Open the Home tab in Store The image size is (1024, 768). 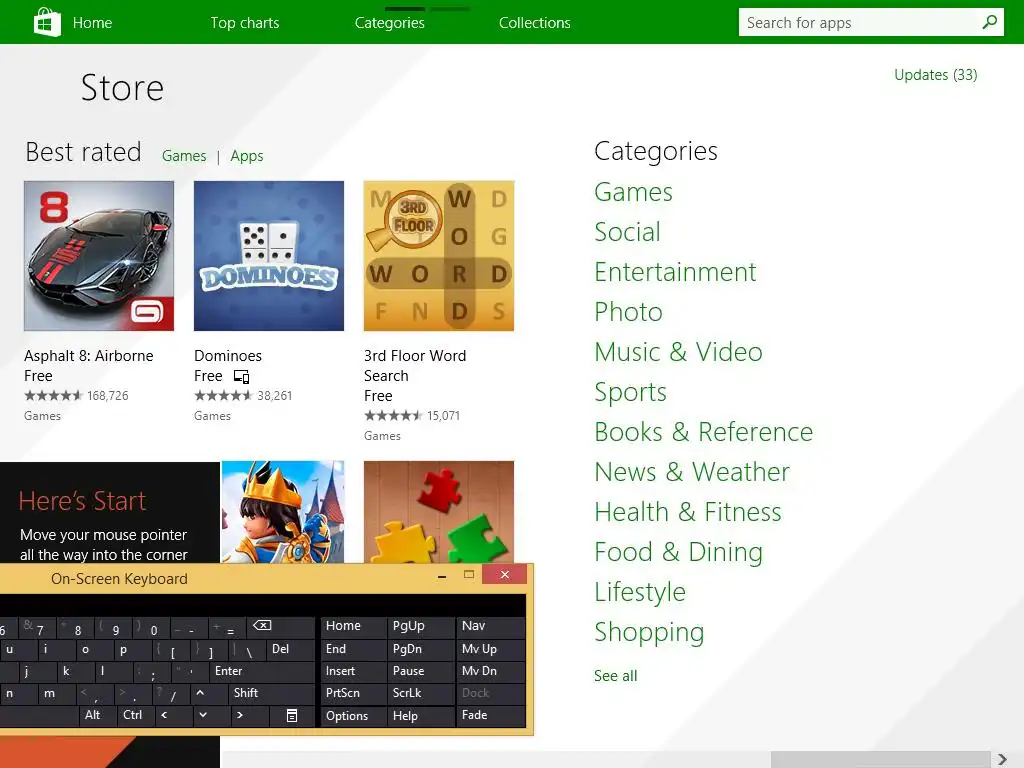pyautogui.click(x=92, y=23)
